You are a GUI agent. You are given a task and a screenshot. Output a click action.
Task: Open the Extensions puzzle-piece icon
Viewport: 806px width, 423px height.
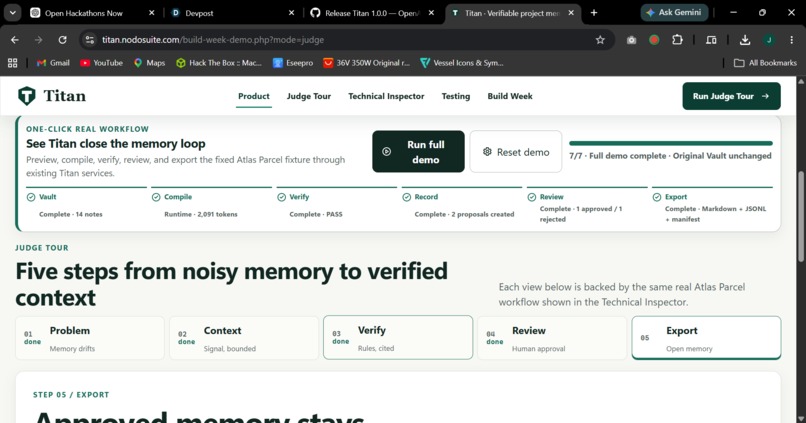(677, 40)
